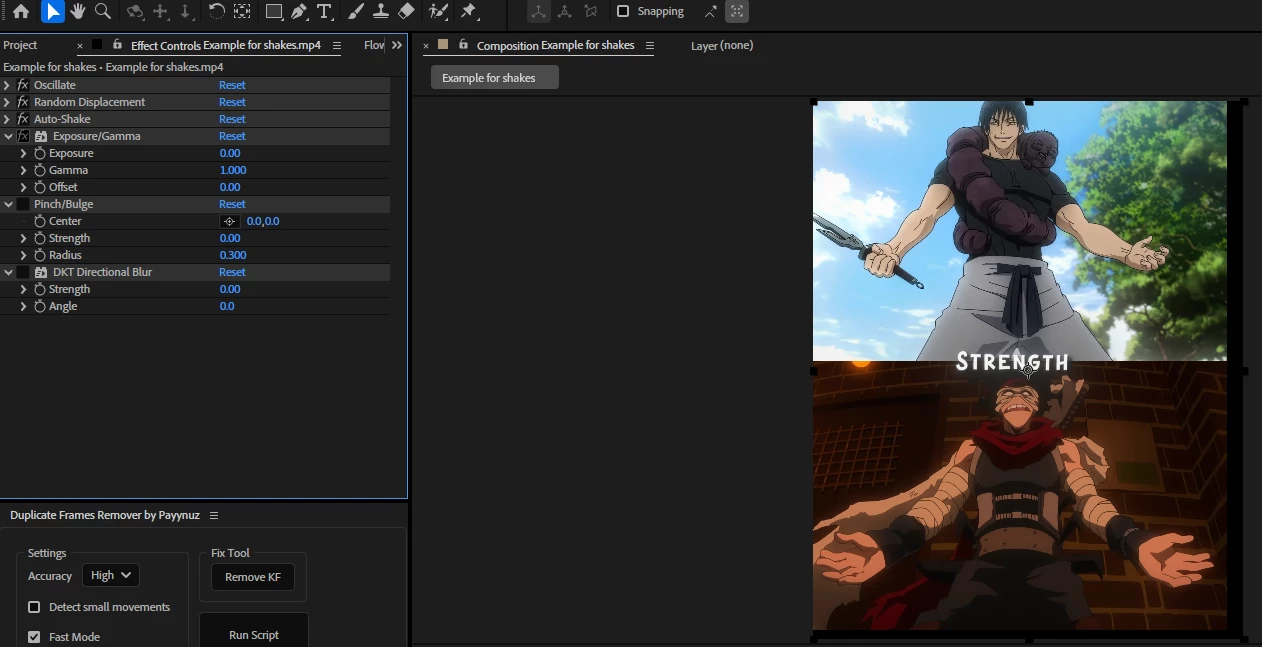Select the Pan camera tool

coord(161,12)
